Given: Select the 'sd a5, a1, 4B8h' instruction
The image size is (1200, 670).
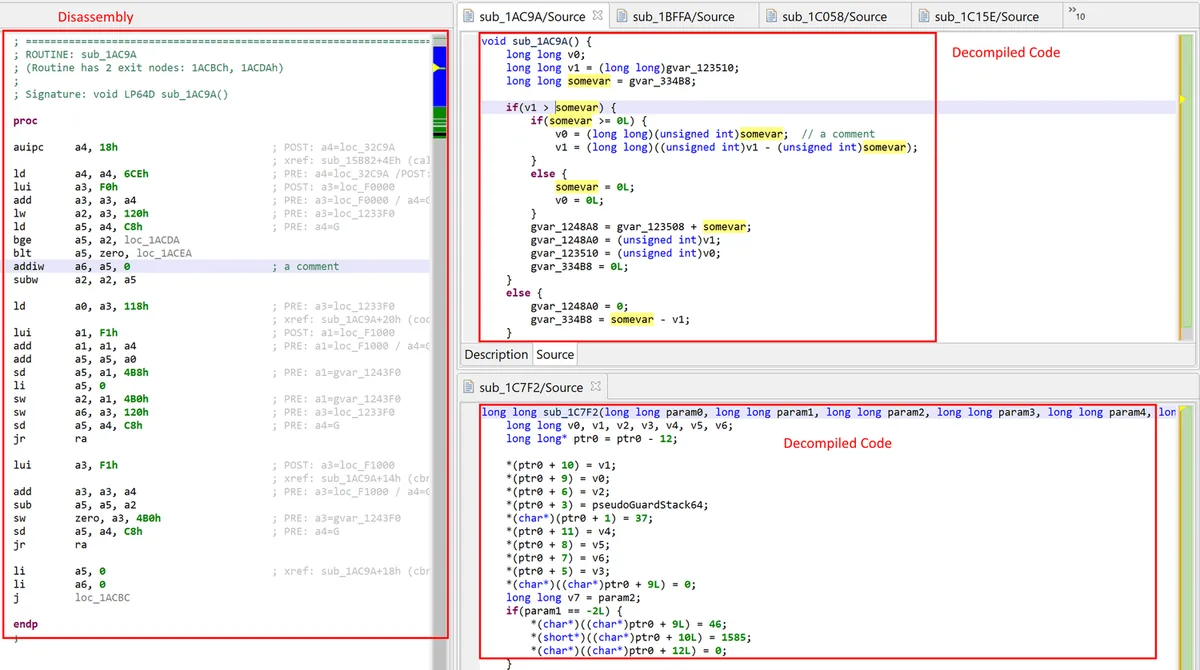Looking at the screenshot, I should coord(82,372).
